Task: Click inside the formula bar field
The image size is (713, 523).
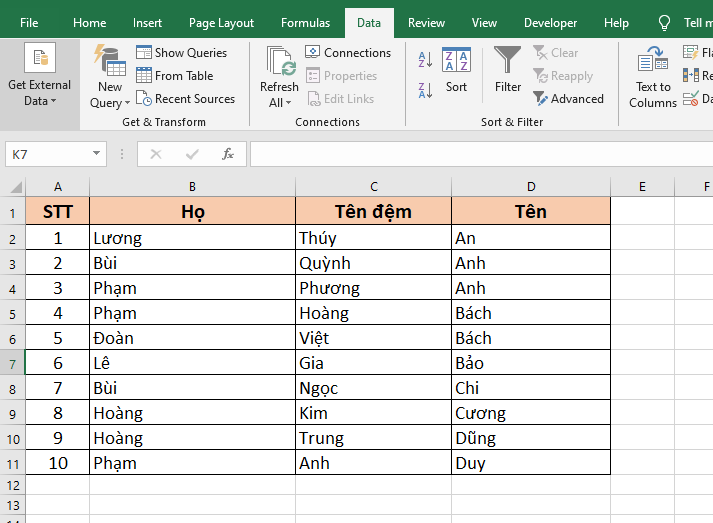Action: click(480, 154)
